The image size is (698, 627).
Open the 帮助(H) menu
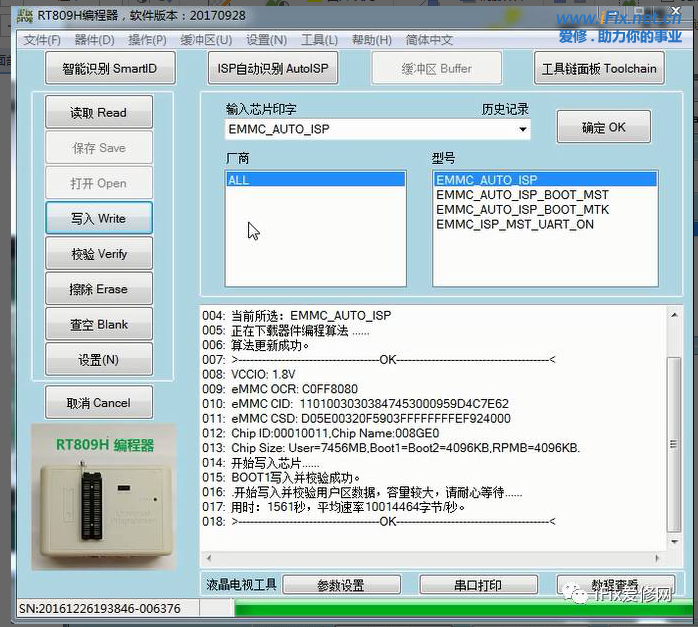pos(372,40)
